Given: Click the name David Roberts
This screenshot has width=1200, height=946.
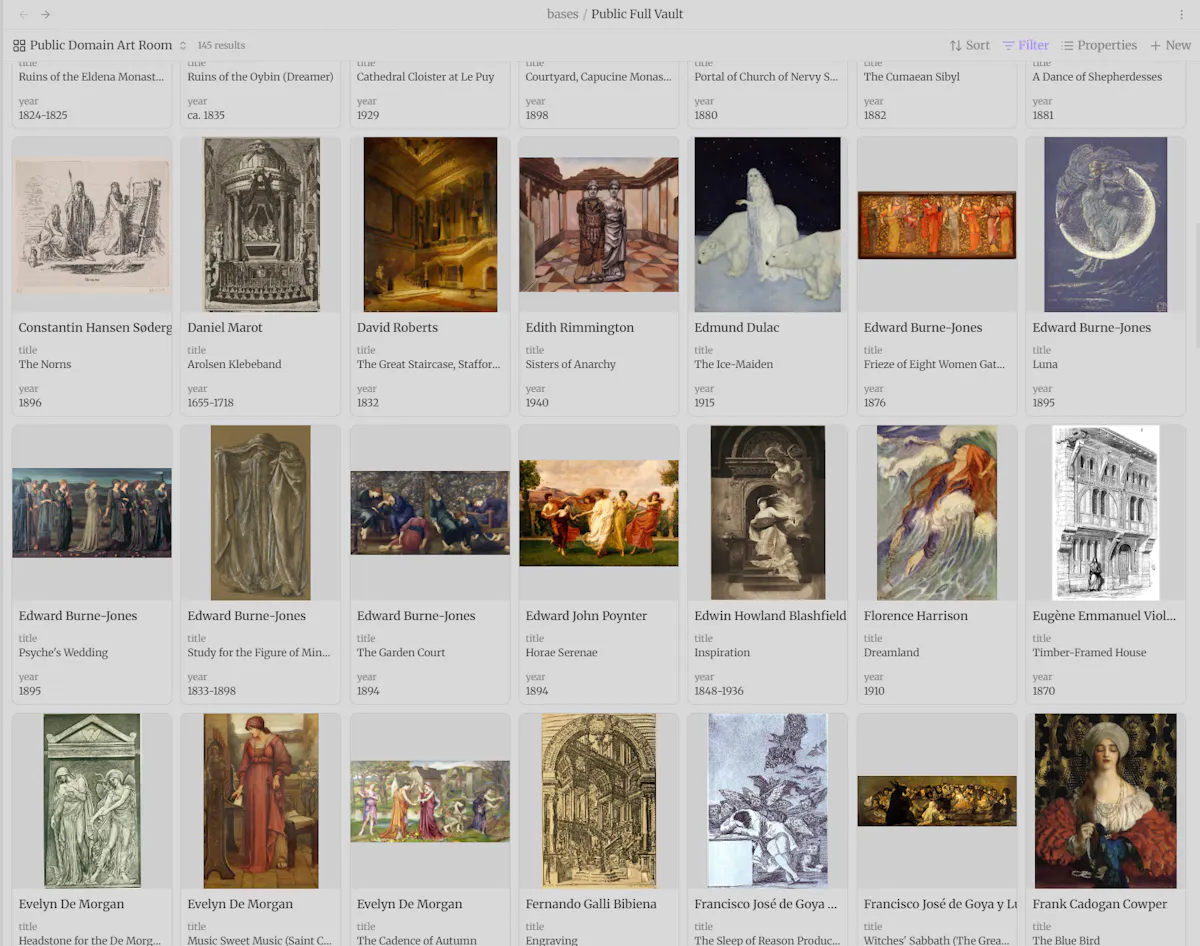Looking at the screenshot, I should coord(397,328).
